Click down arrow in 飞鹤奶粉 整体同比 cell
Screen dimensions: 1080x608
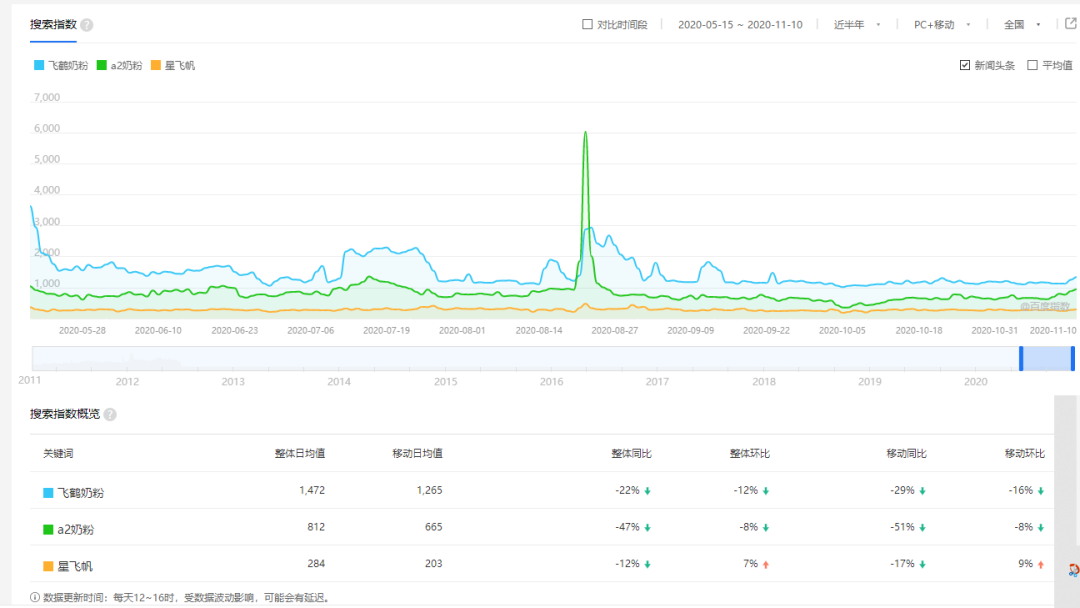[647, 491]
